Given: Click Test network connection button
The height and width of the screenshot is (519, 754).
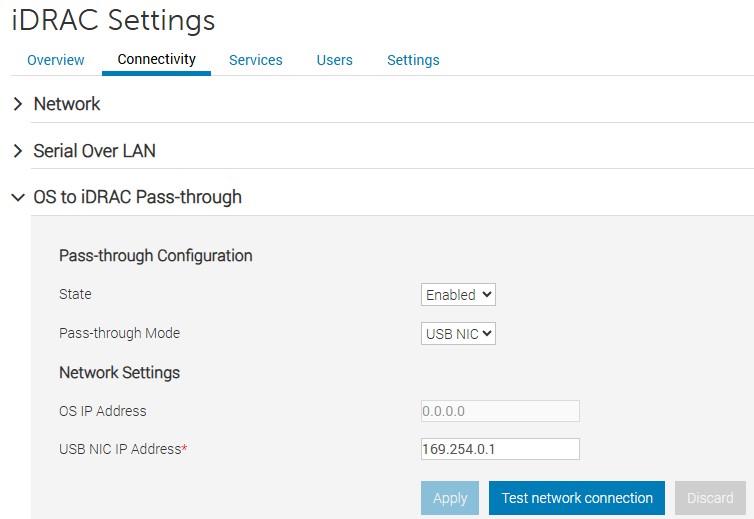Looking at the screenshot, I should pyautogui.click(x=577, y=498).
